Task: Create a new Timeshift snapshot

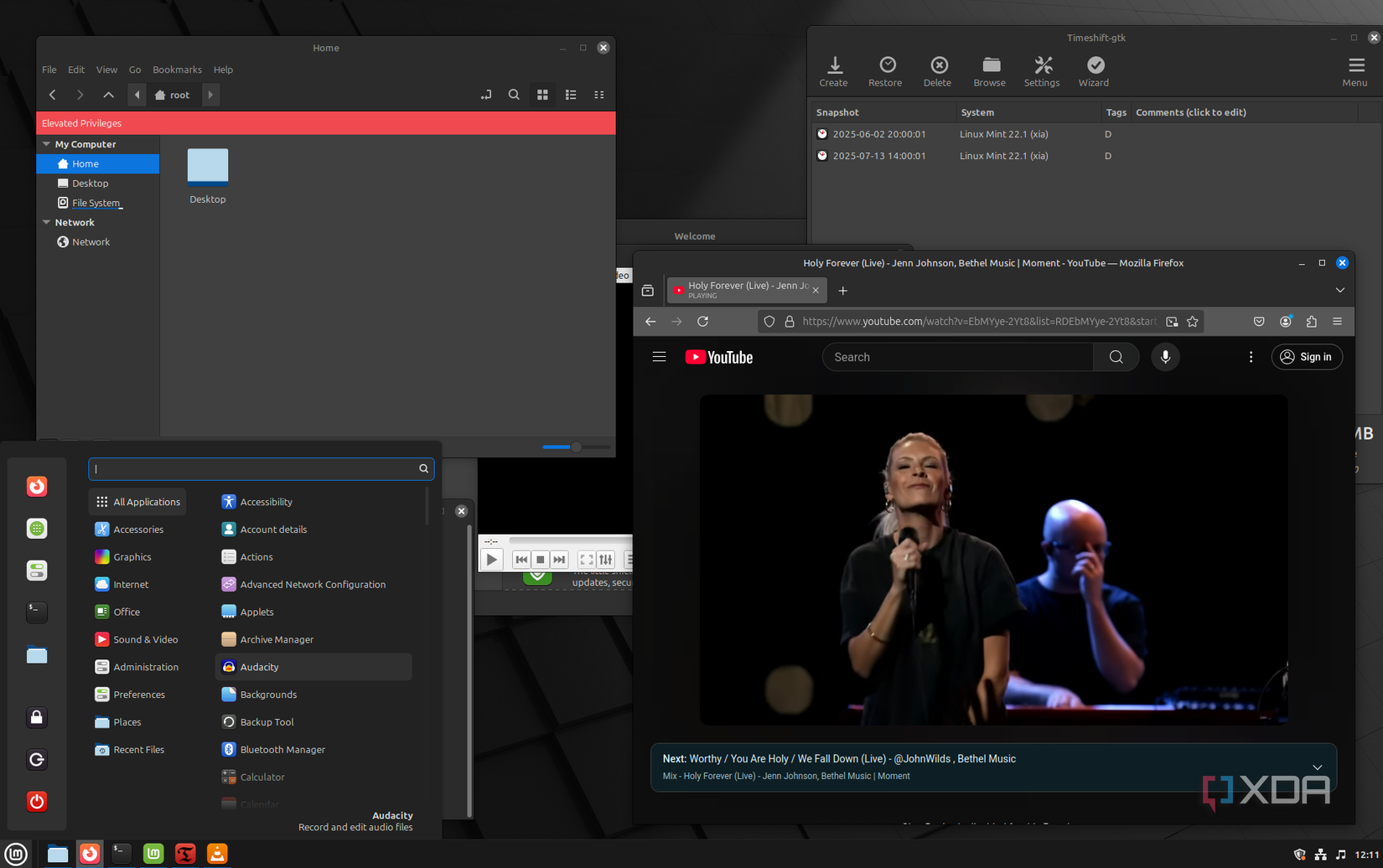Action: pos(833,71)
